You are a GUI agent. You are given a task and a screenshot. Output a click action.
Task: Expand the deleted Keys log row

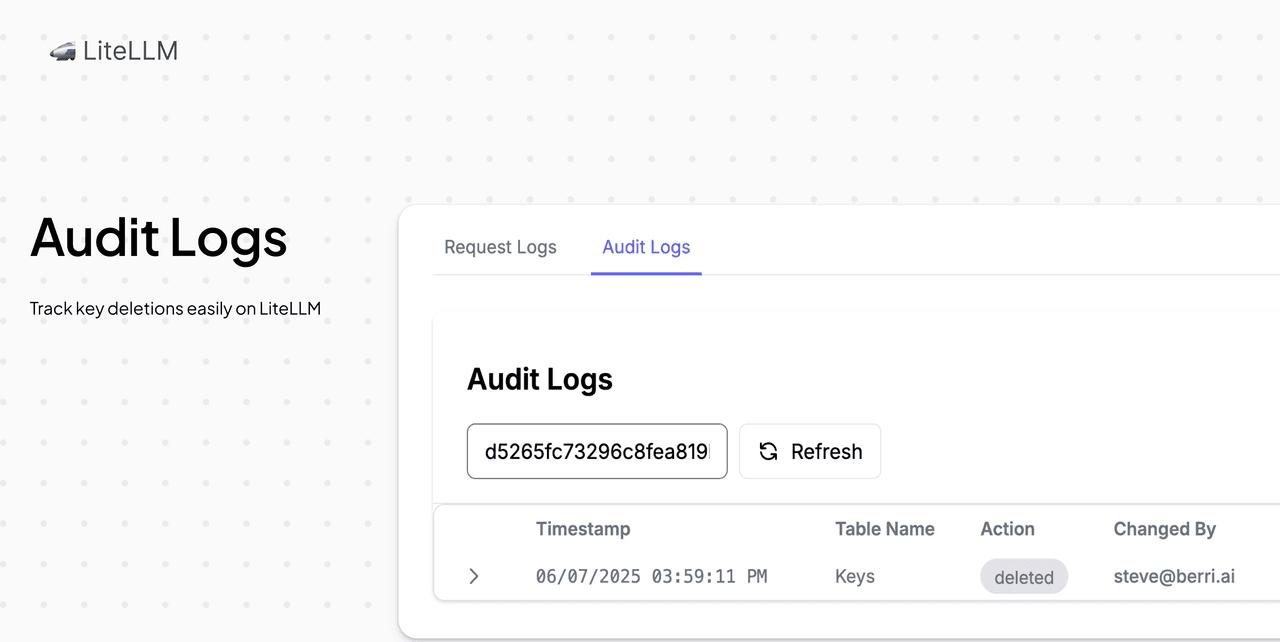(474, 576)
